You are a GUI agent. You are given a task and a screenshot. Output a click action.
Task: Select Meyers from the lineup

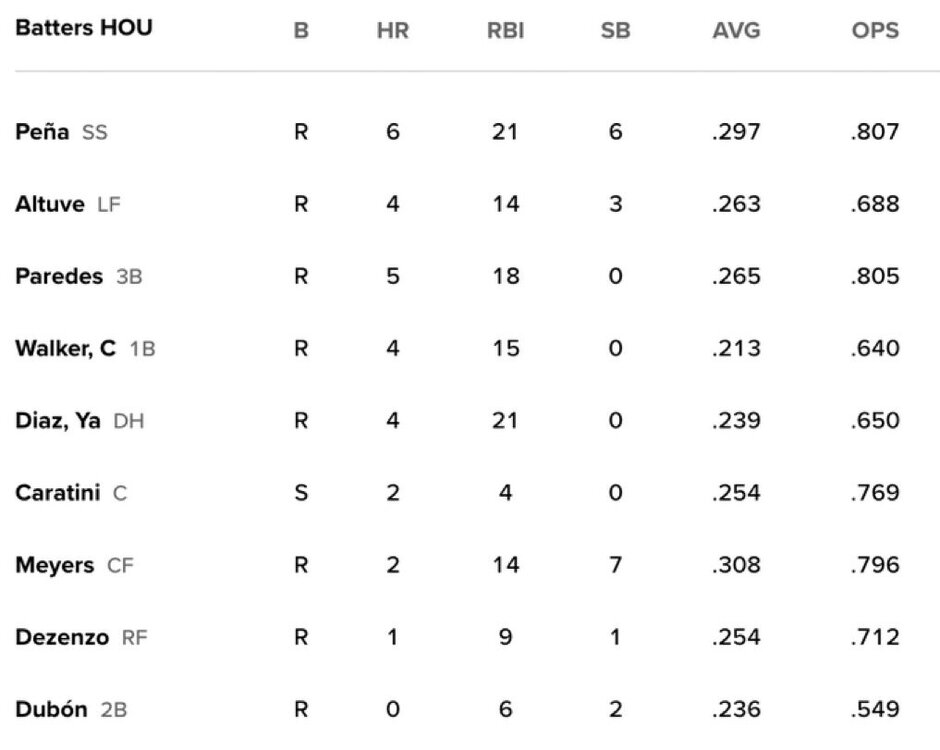point(55,565)
